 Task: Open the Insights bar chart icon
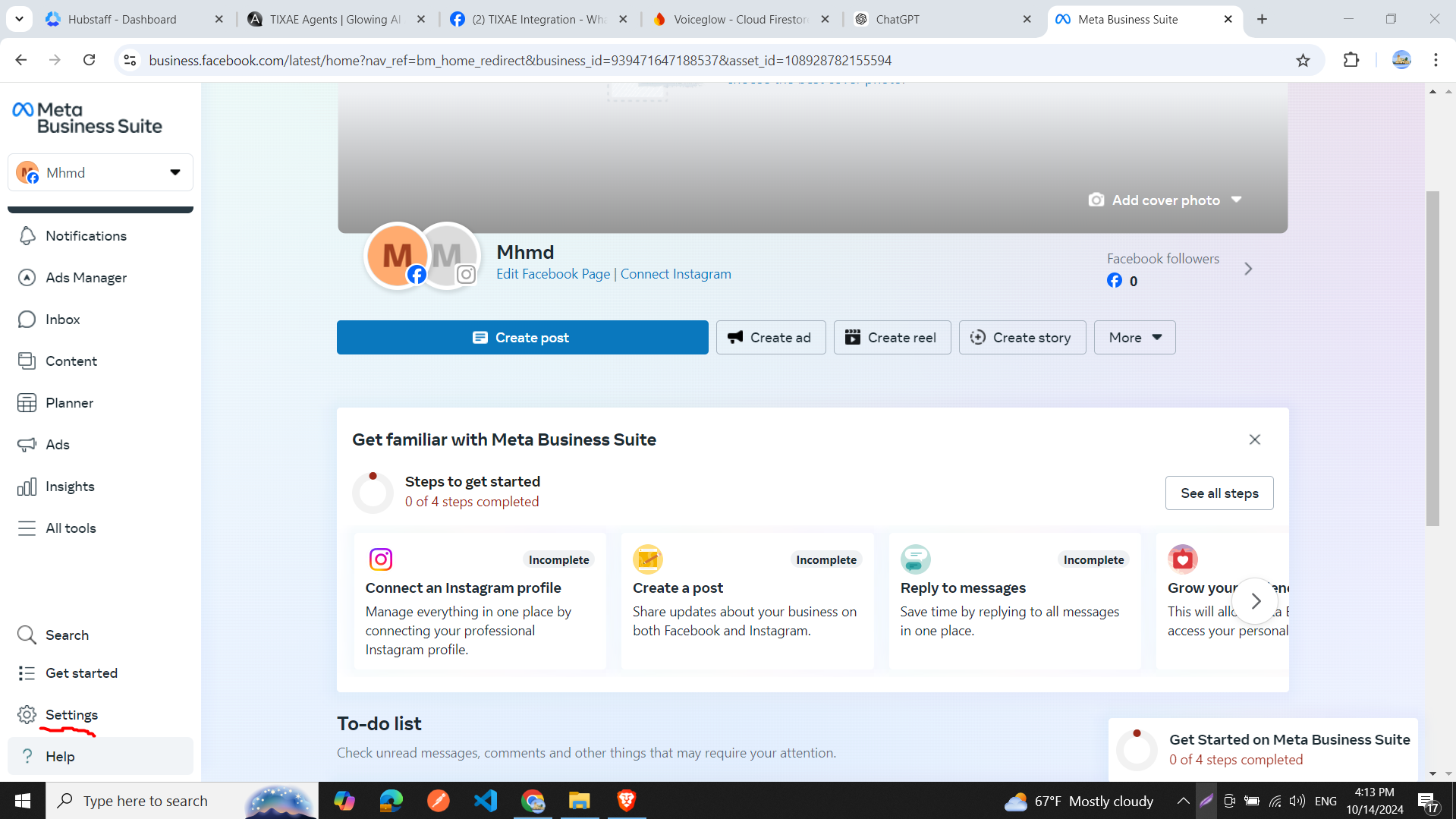[x=27, y=487]
